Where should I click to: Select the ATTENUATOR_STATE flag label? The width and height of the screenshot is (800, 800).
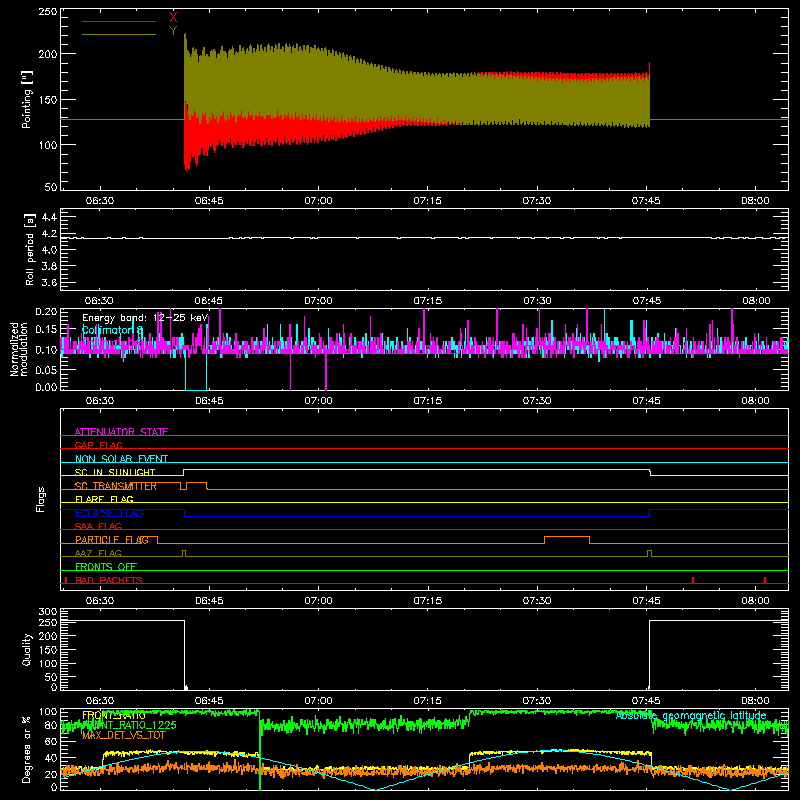(x=121, y=432)
